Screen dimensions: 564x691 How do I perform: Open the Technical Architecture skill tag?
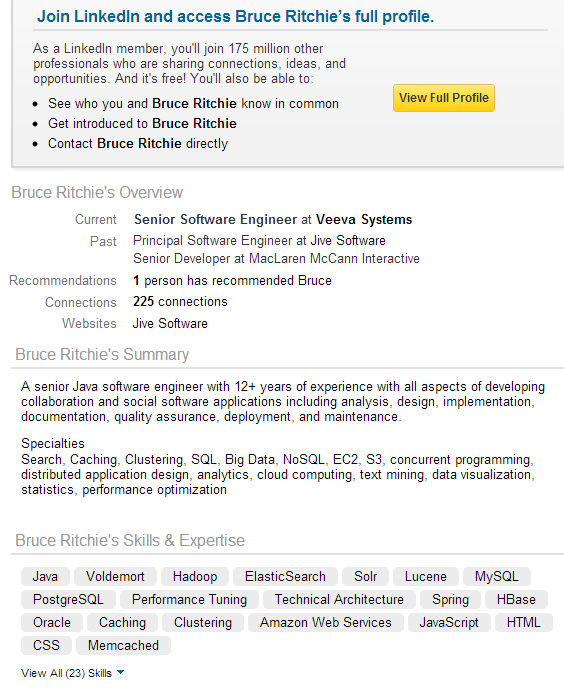pos(339,599)
